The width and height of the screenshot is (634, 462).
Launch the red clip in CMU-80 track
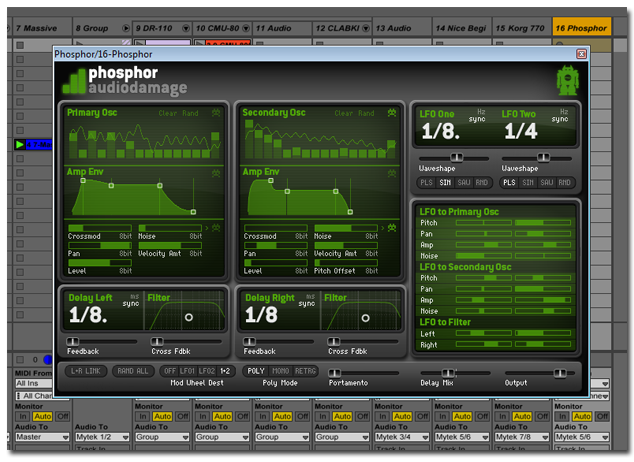199,43
